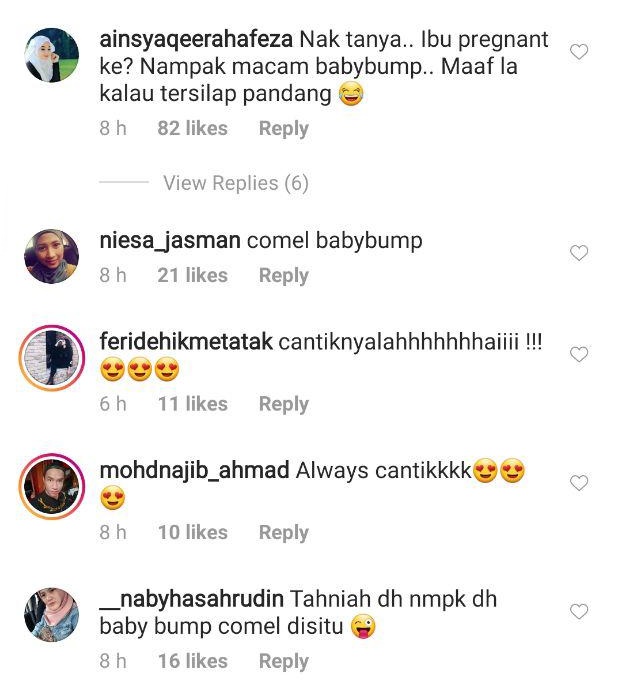The width and height of the screenshot is (622, 695).
Task: Reply to mohdnajib_ahmad's comment
Action: pyautogui.click(x=284, y=532)
